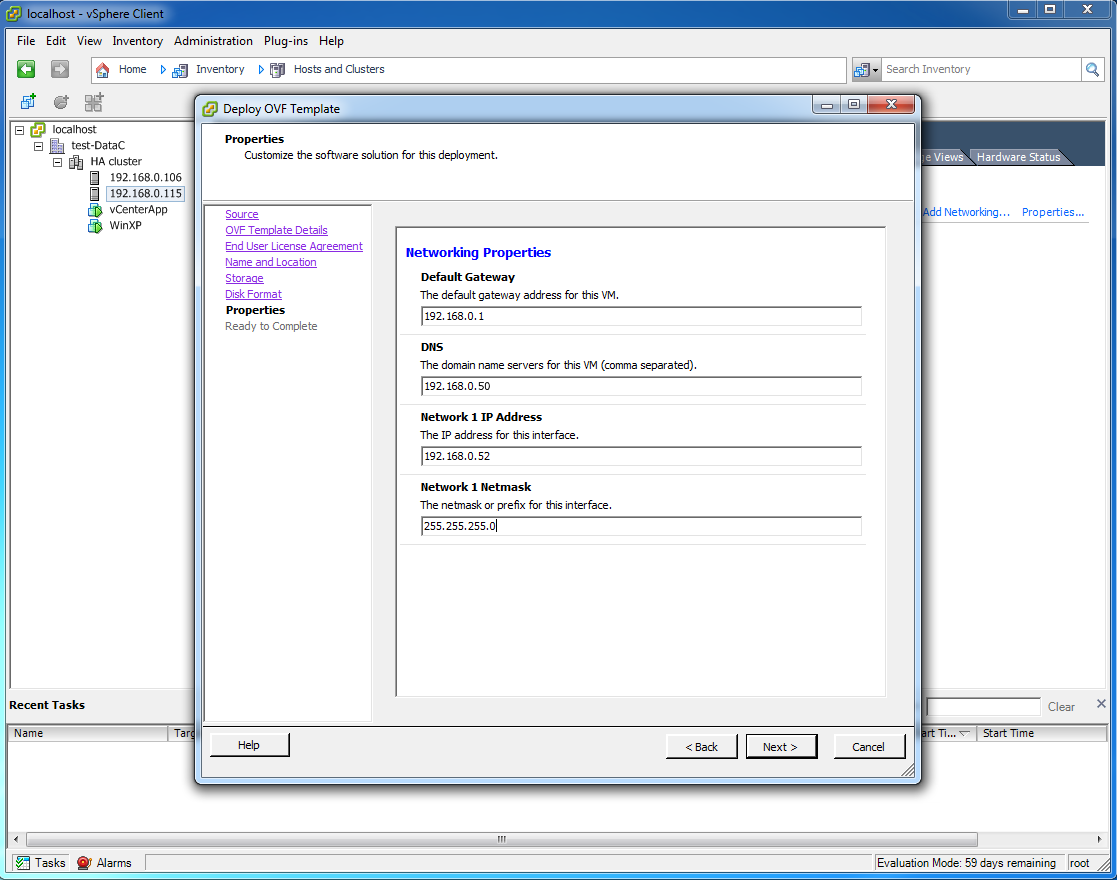
Task: Open the File menu
Action: pos(26,41)
